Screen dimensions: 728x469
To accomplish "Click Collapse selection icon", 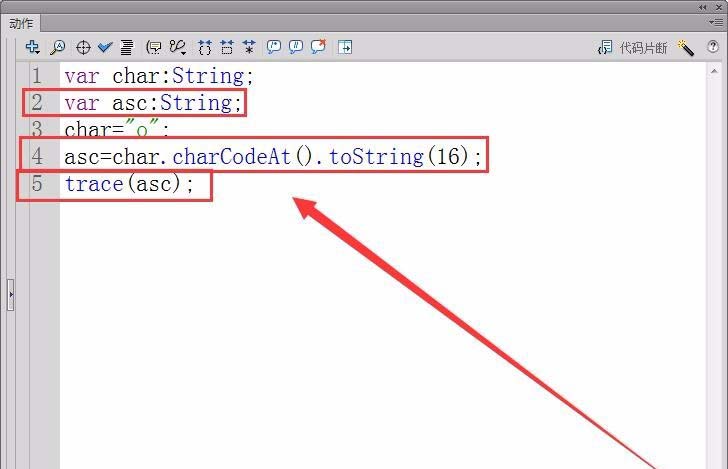I will 227,47.
